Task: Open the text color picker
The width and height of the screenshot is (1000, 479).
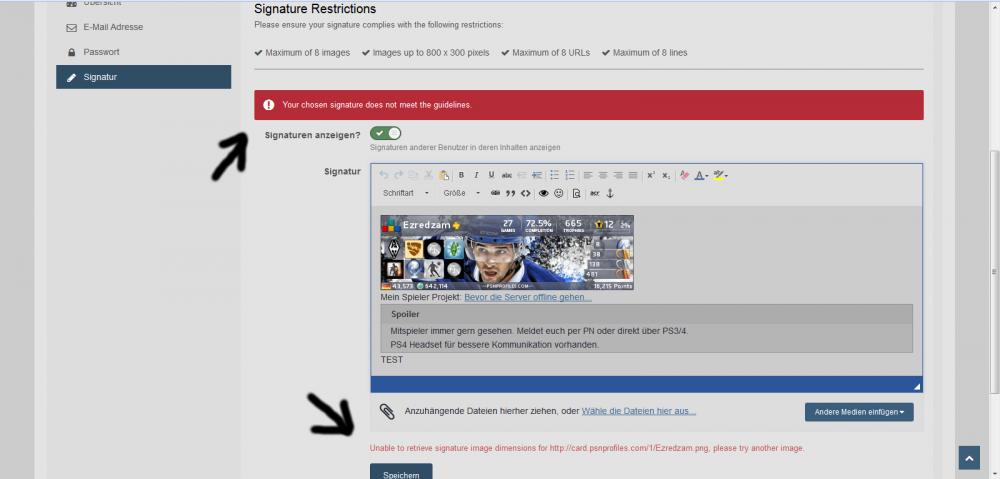Action: pyautogui.click(x=701, y=175)
